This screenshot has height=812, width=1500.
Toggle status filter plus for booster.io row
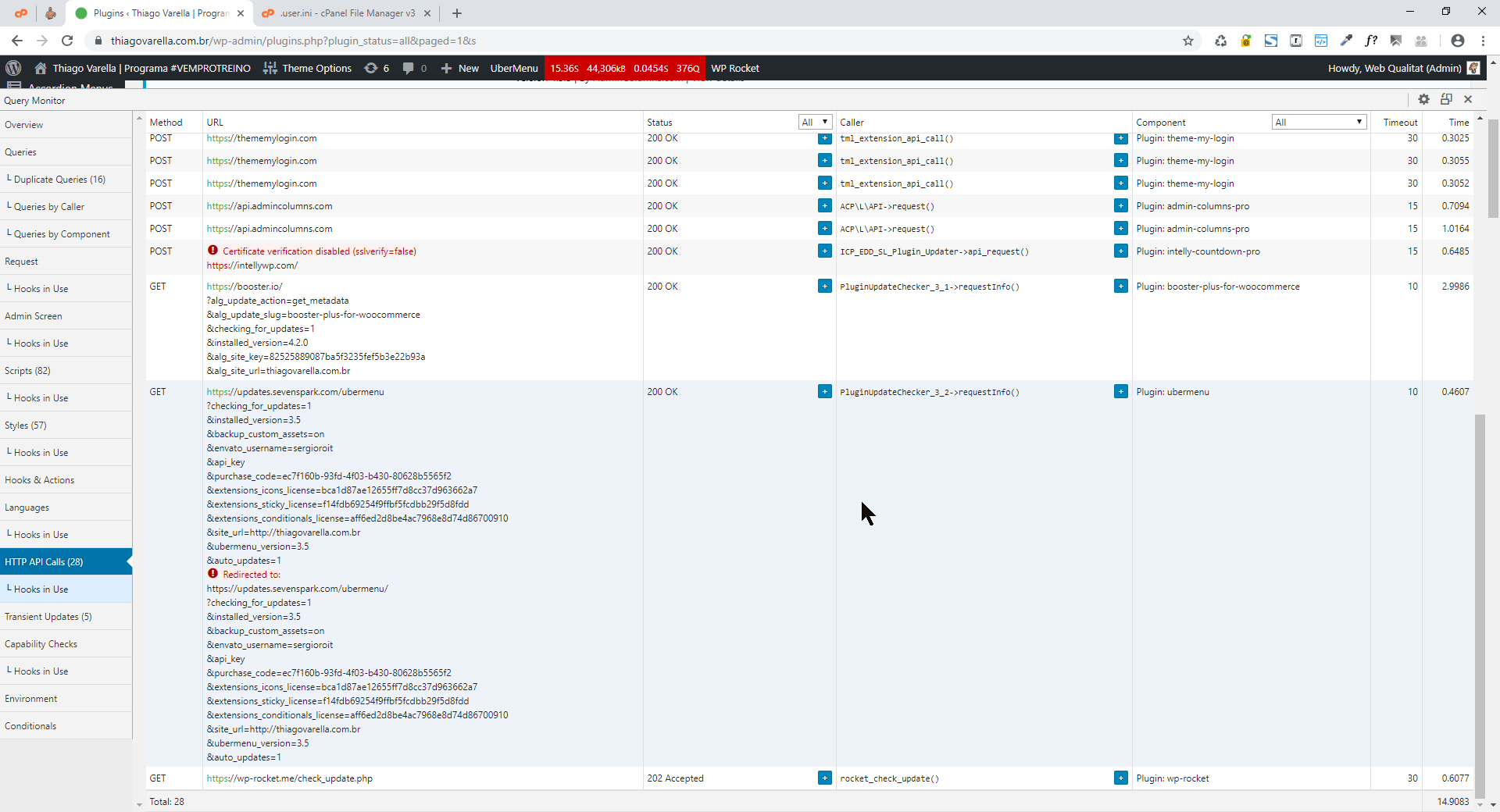click(824, 287)
